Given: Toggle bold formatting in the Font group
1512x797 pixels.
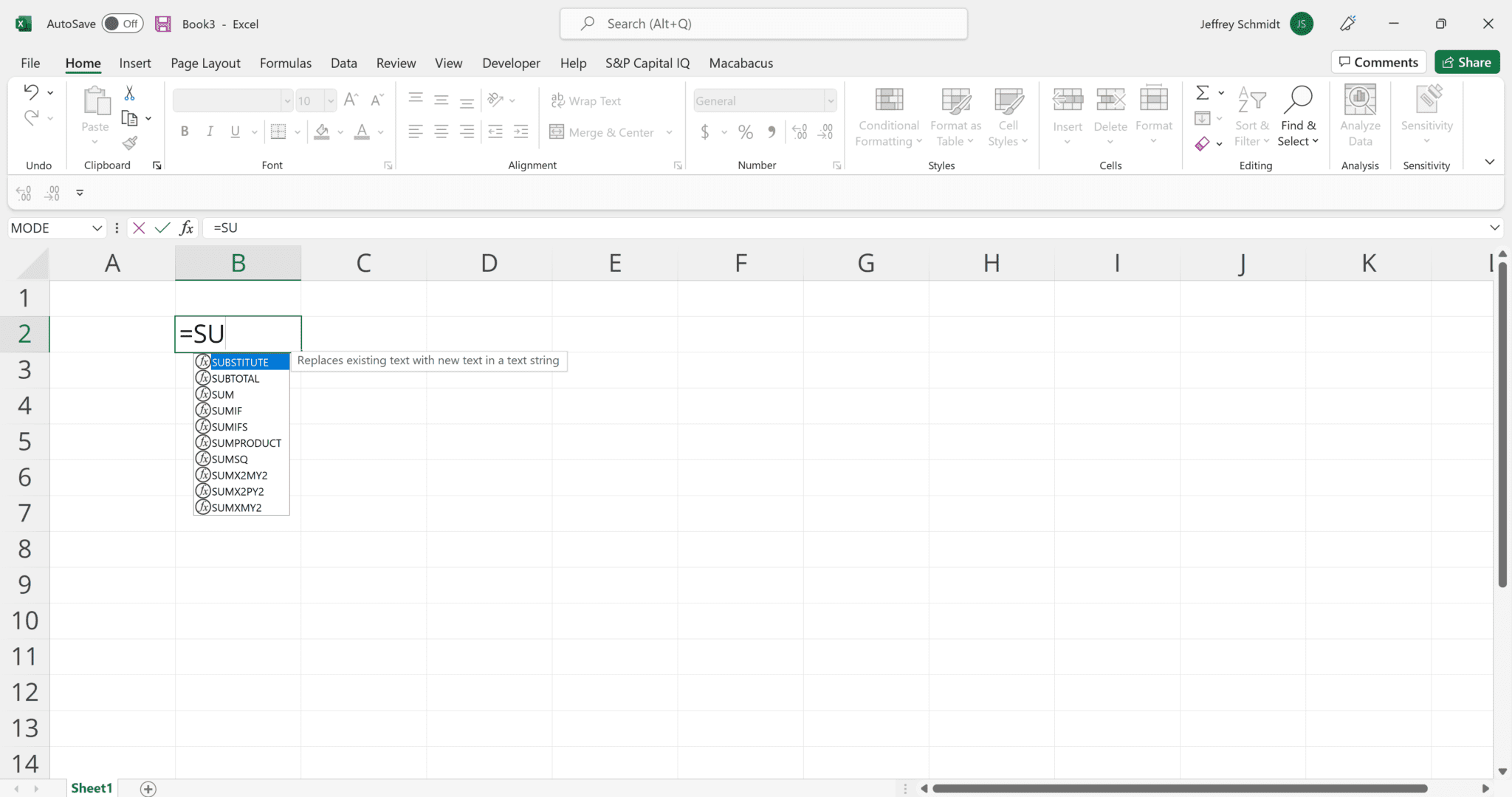Looking at the screenshot, I should [185, 131].
